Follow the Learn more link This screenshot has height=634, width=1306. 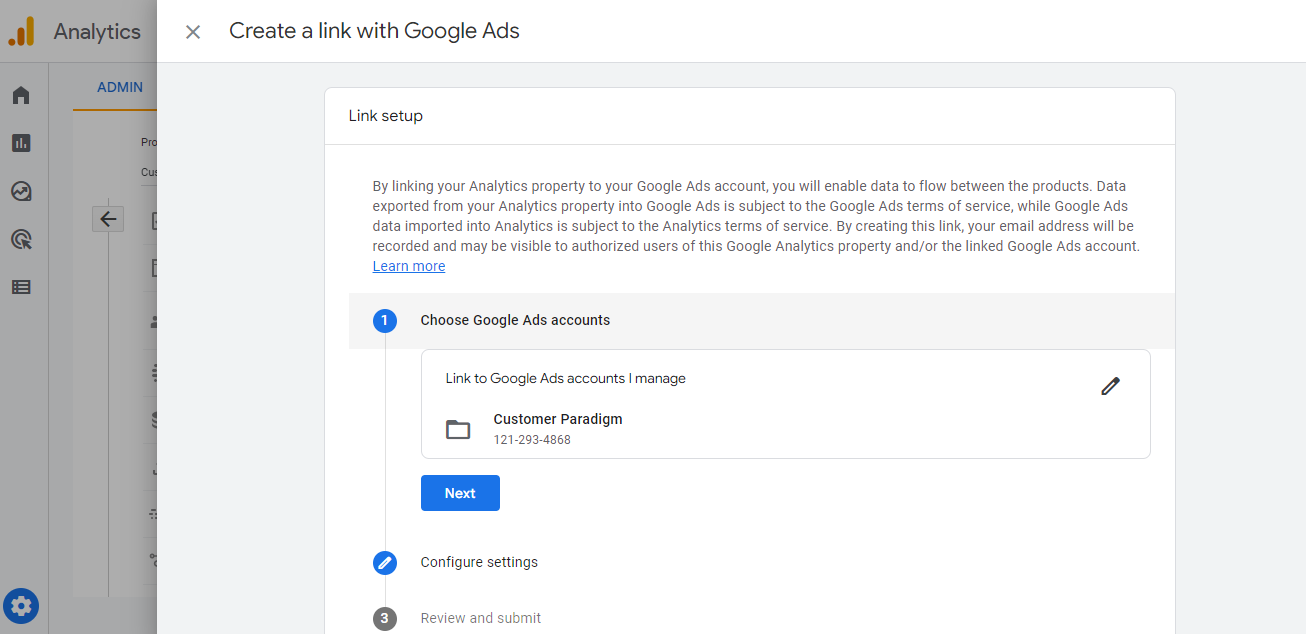pos(409,266)
